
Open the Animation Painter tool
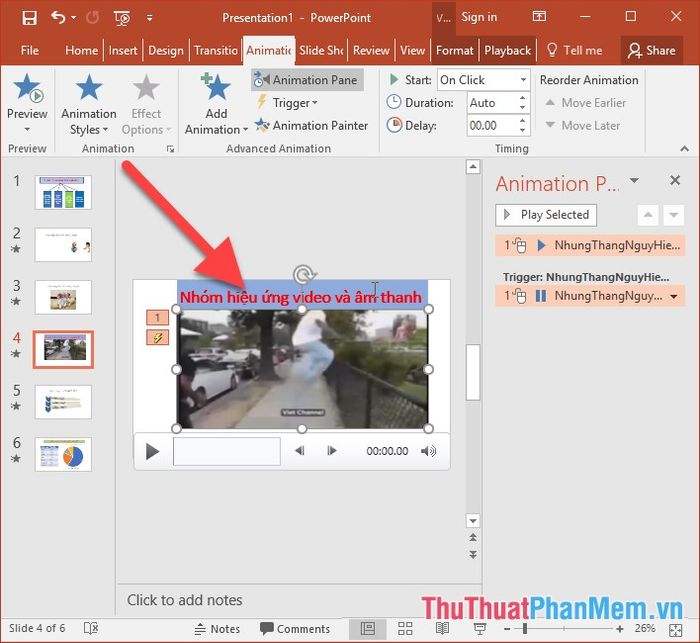click(x=312, y=125)
